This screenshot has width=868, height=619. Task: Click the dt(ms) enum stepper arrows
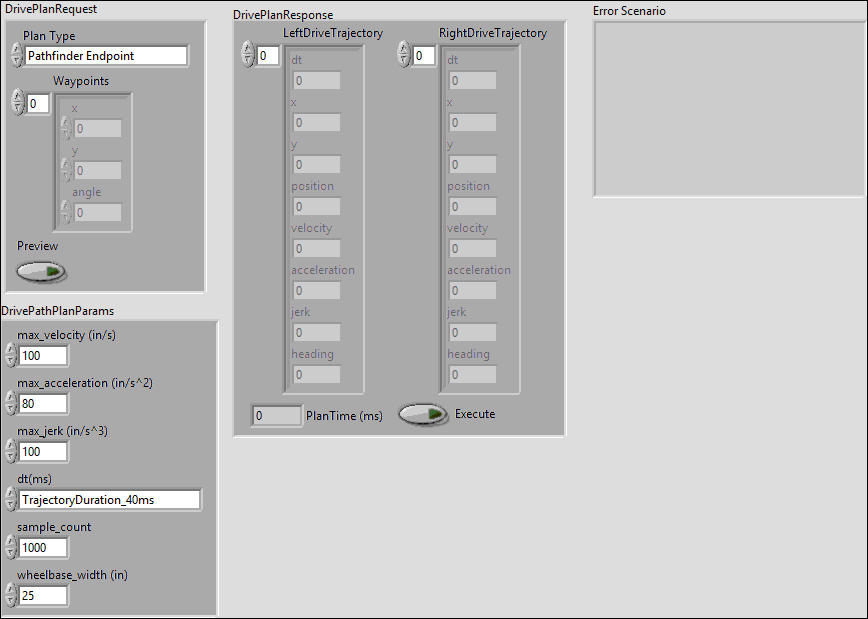[x=11, y=500]
